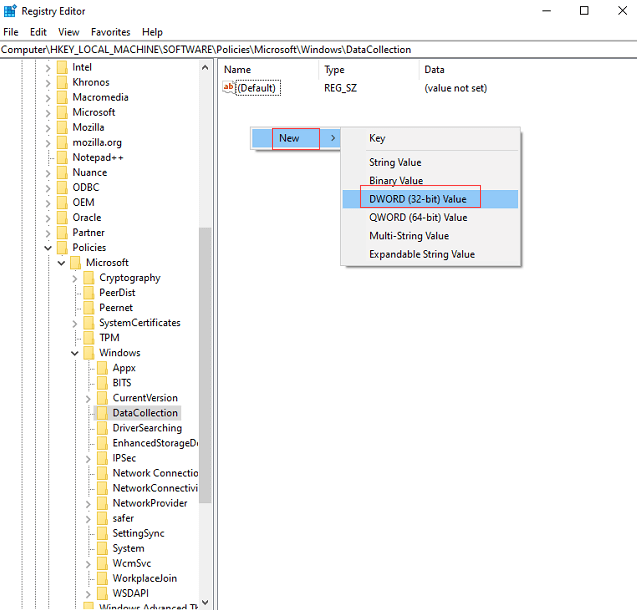637x610 pixels.
Task: Click the Nuance folder icon
Action: coord(62,173)
